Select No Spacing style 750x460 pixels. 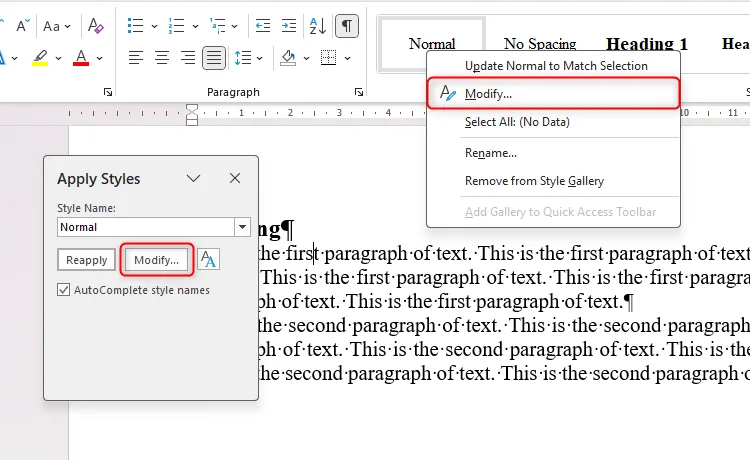click(x=540, y=44)
